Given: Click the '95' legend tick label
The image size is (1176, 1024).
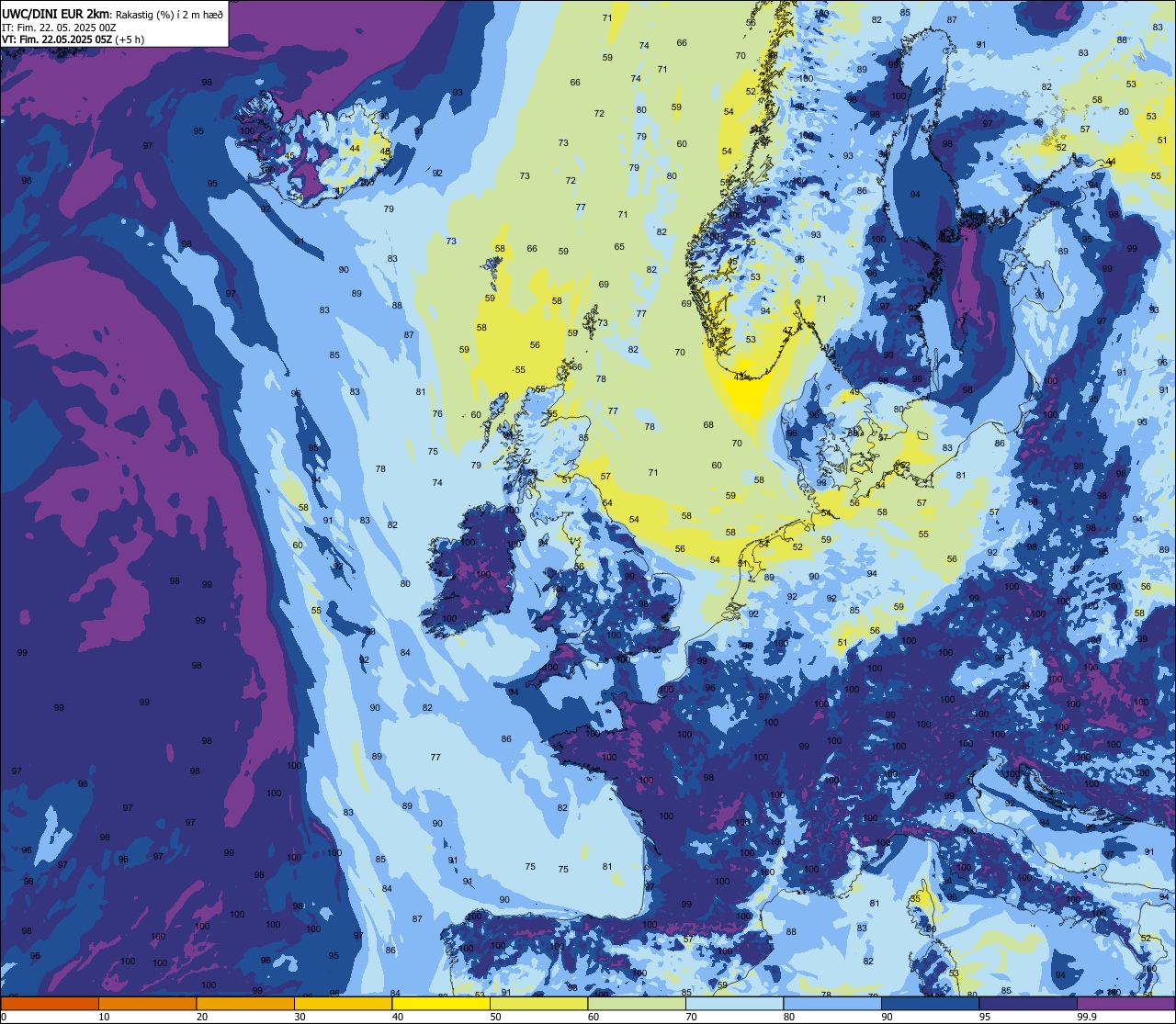Looking at the screenshot, I should click(x=985, y=1017).
